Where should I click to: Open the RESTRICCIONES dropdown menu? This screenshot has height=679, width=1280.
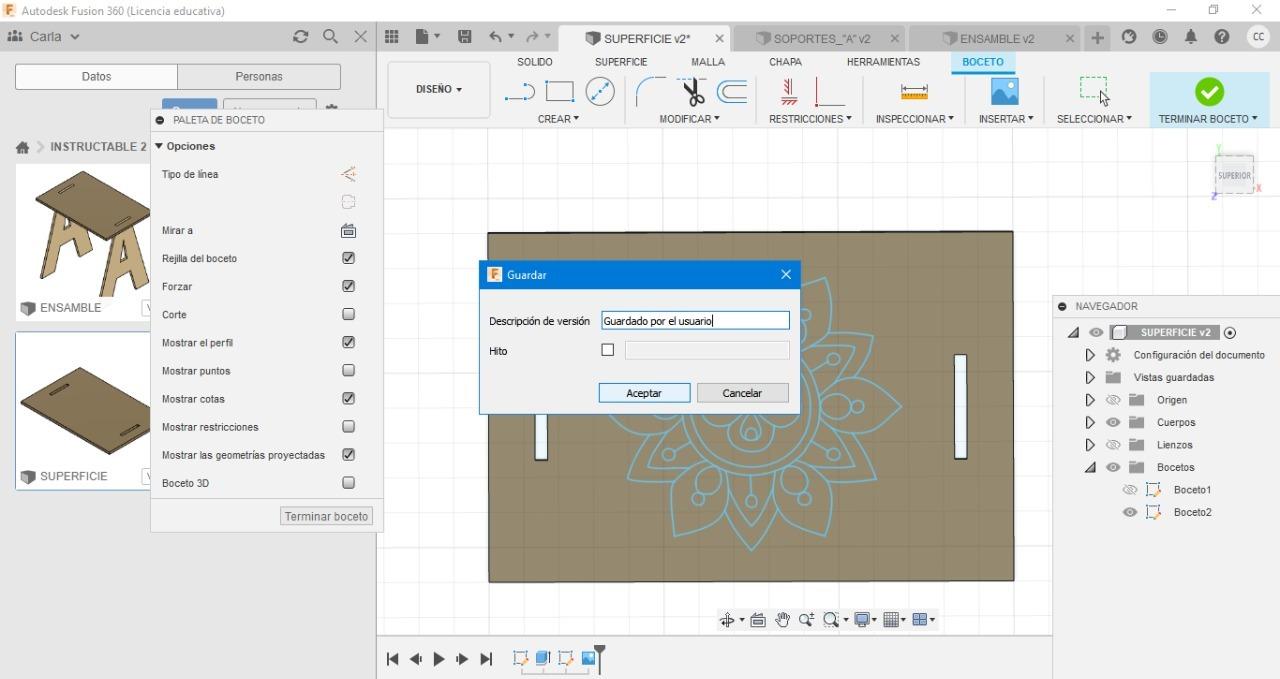(x=810, y=119)
